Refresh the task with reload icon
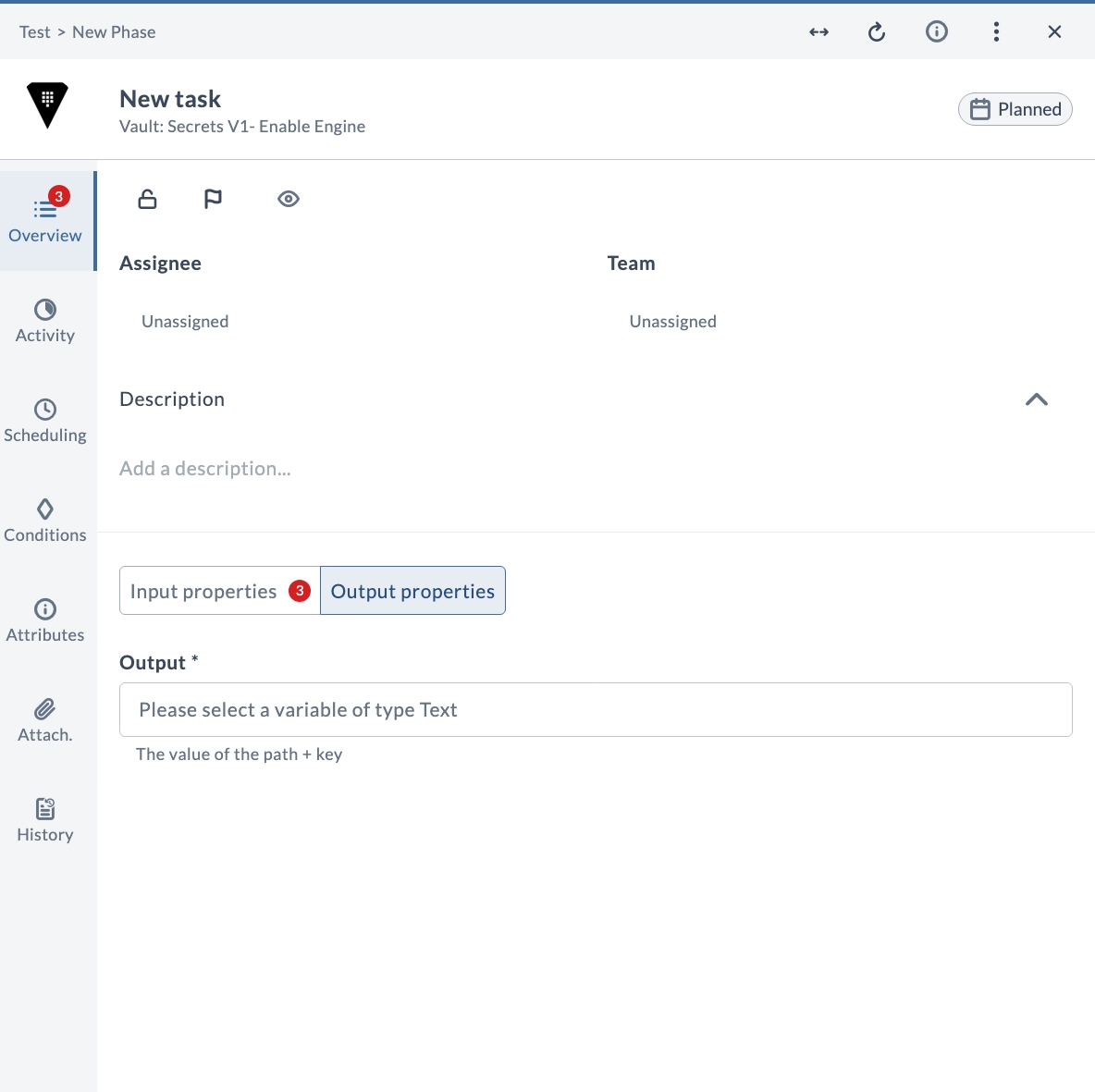1095x1092 pixels. coord(877,32)
